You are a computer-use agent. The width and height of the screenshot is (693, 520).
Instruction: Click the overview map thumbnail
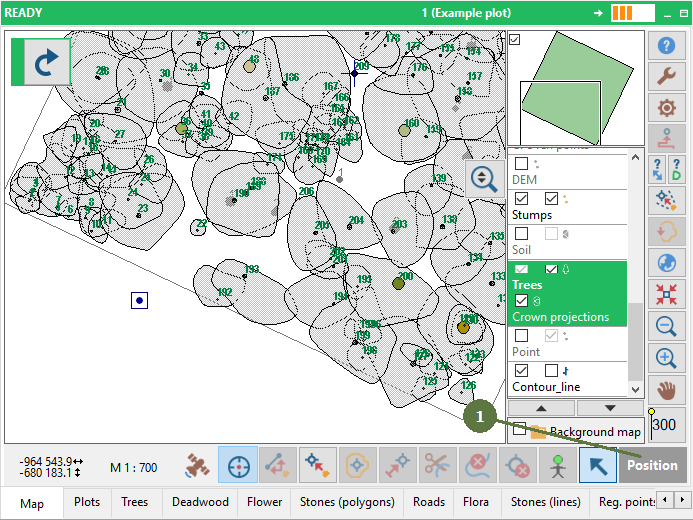click(576, 88)
